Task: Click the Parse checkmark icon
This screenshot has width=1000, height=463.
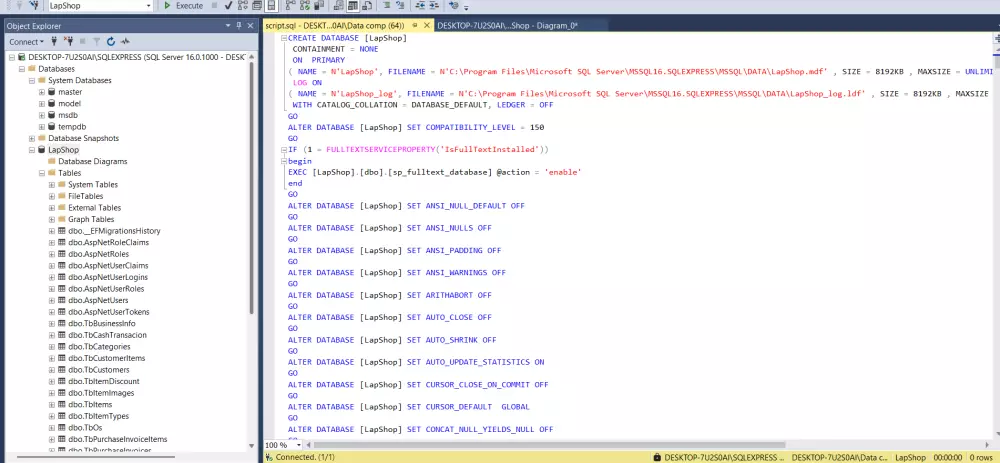Action: coord(228,5)
